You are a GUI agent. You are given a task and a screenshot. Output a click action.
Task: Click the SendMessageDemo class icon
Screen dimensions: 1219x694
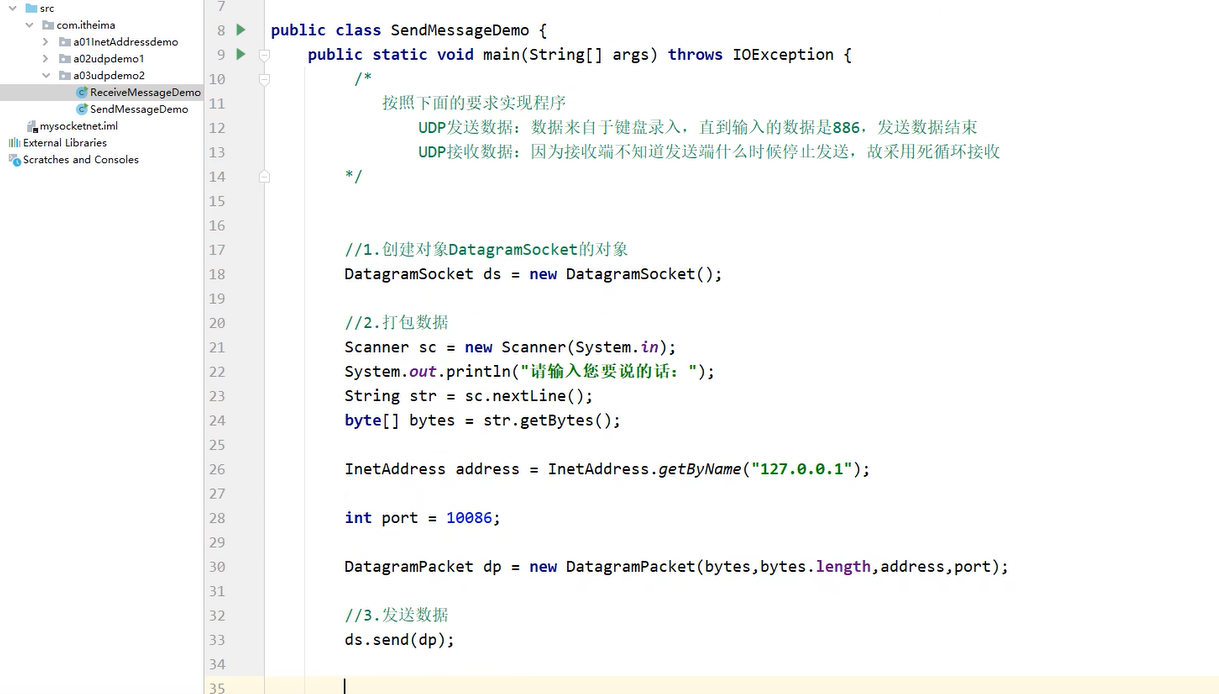click(x=80, y=109)
